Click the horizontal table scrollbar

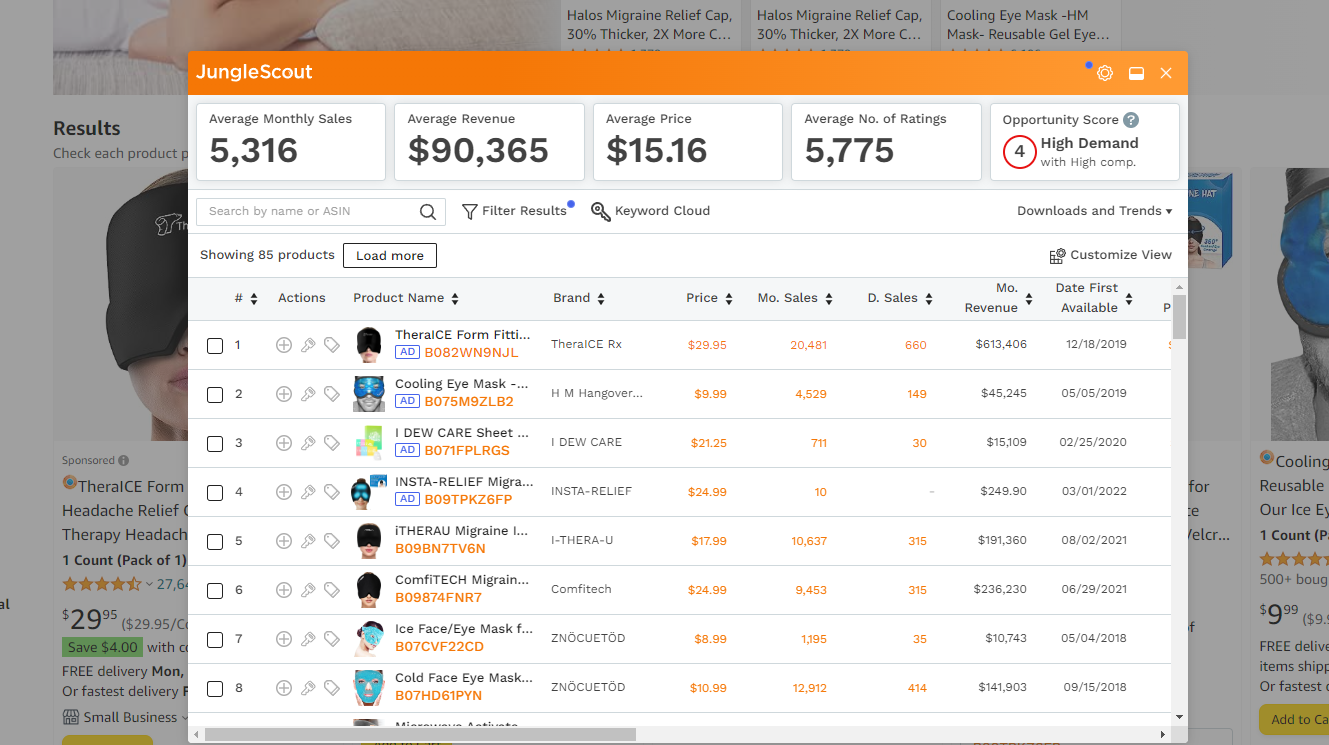tap(420, 735)
